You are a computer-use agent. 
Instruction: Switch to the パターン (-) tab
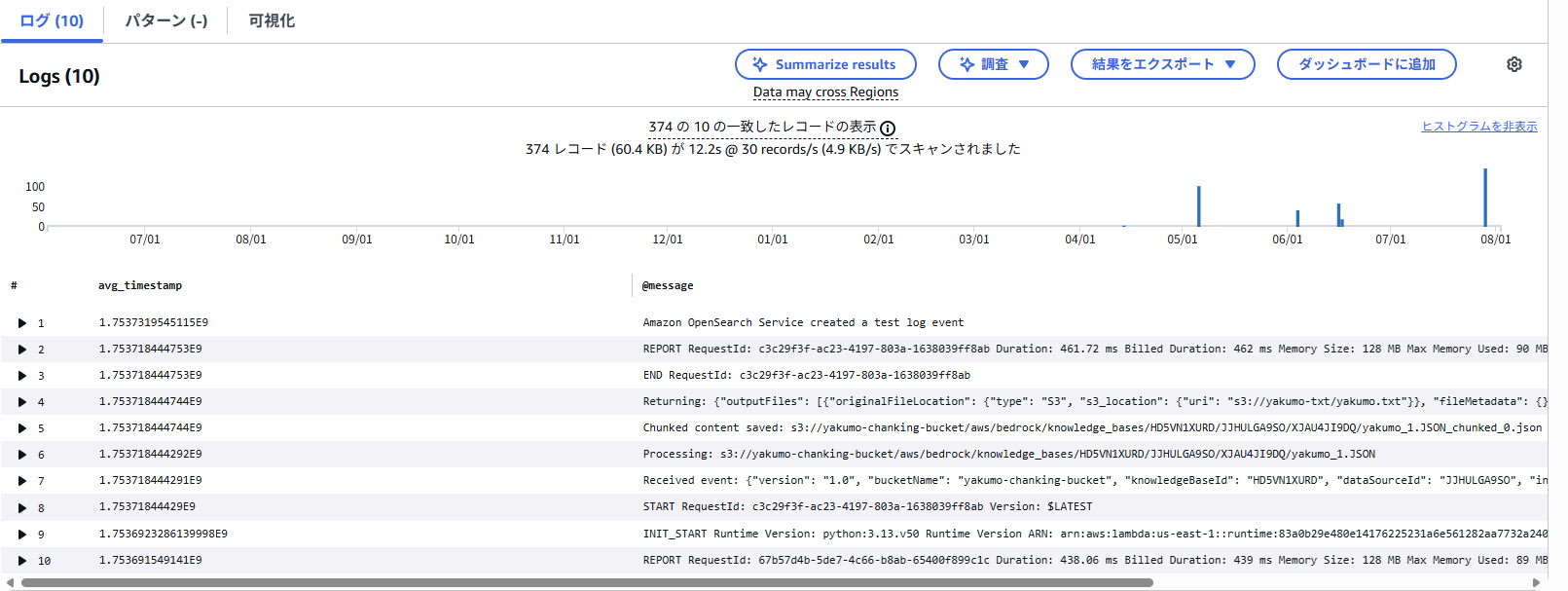click(x=166, y=20)
